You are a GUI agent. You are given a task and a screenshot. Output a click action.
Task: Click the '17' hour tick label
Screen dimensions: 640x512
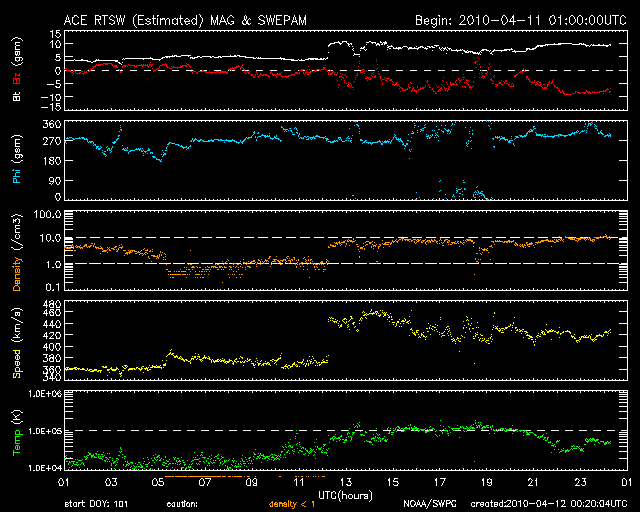click(x=440, y=483)
